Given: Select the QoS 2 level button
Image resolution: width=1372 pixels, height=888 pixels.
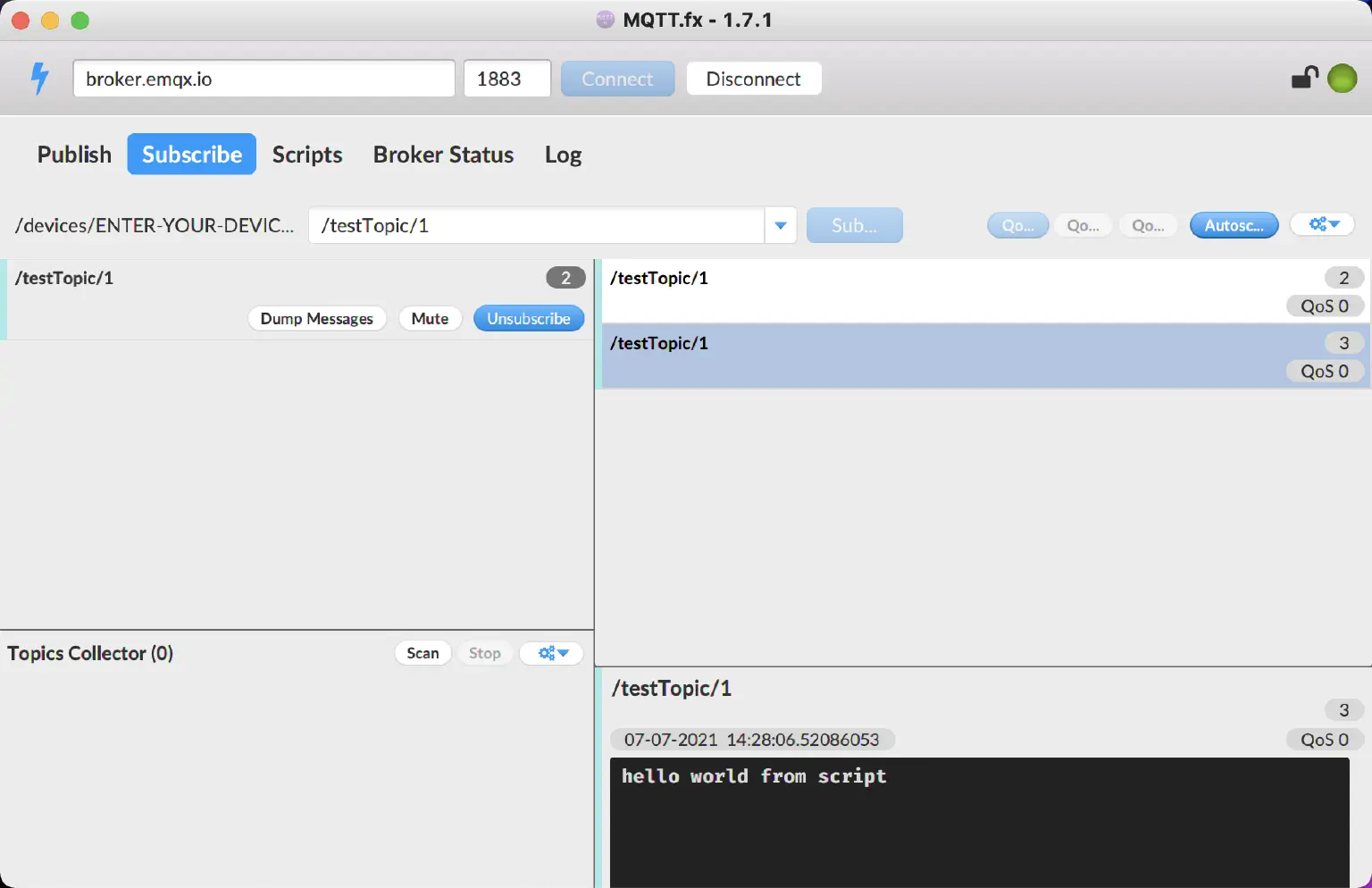Looking at the screenshot, I should tap(1148, 225).
